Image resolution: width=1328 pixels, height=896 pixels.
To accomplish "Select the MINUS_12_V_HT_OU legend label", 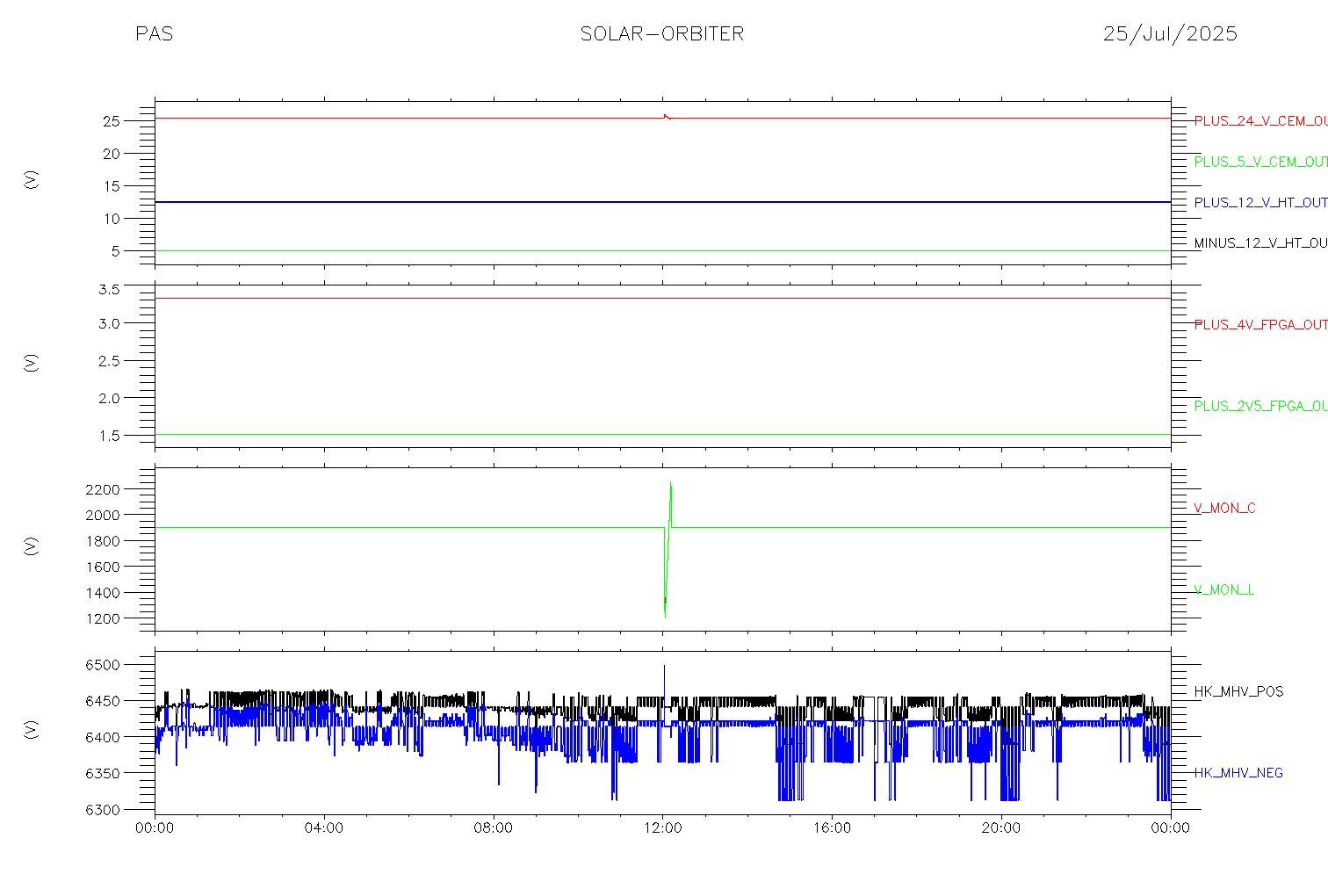I will pos(1260,242).
